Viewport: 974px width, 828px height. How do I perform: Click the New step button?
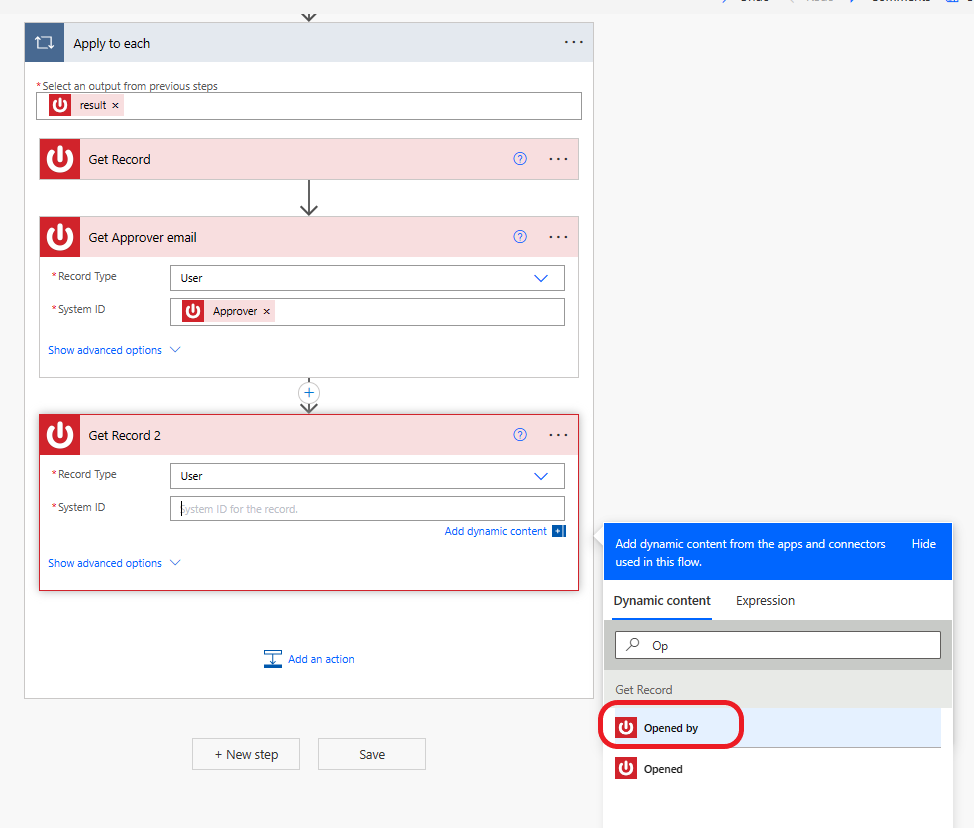(x=246, y=754)
